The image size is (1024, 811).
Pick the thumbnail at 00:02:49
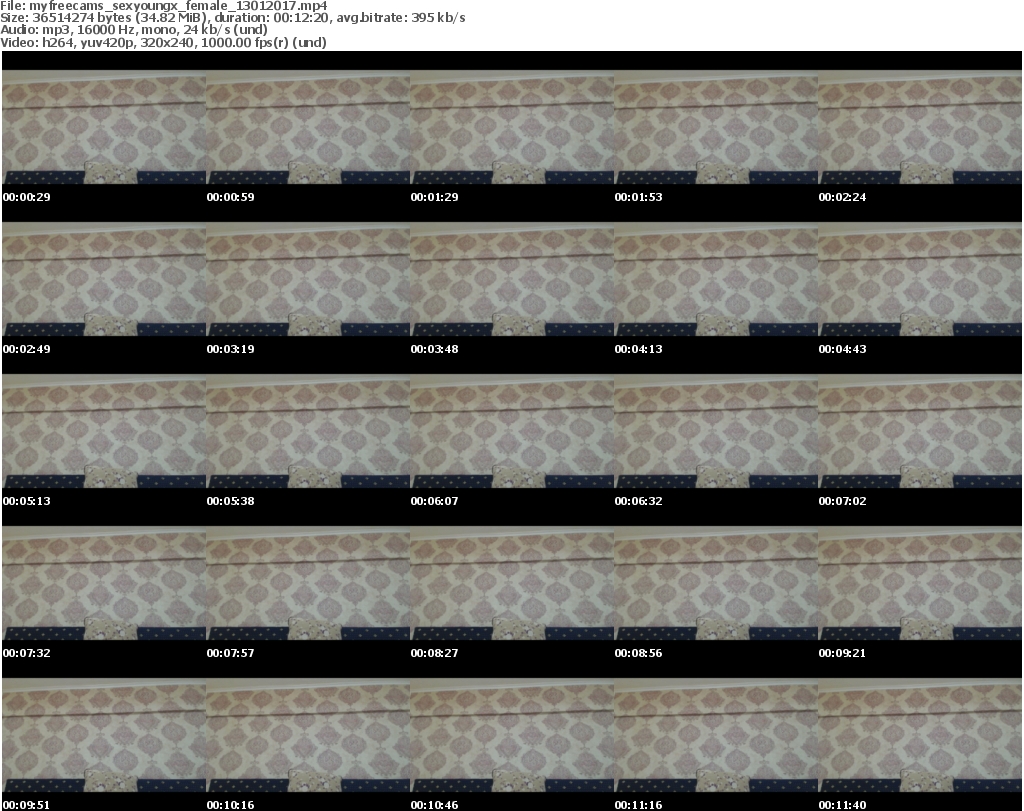click(104, 279)
